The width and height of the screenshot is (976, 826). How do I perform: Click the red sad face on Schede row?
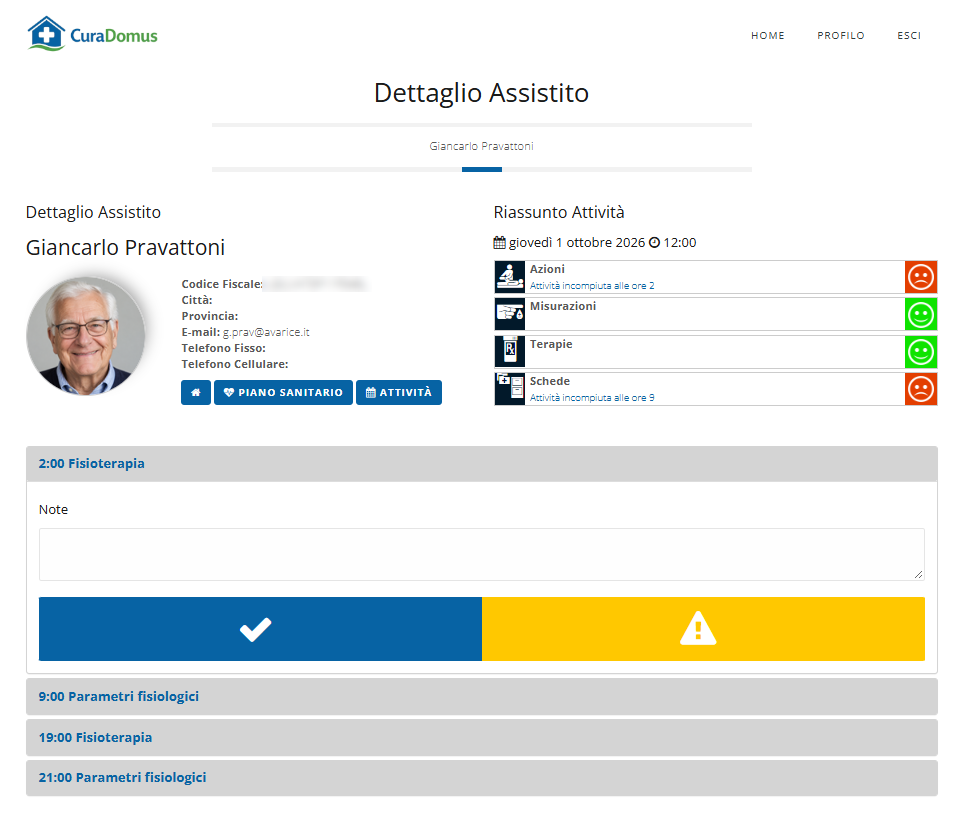tap(921, 389)
